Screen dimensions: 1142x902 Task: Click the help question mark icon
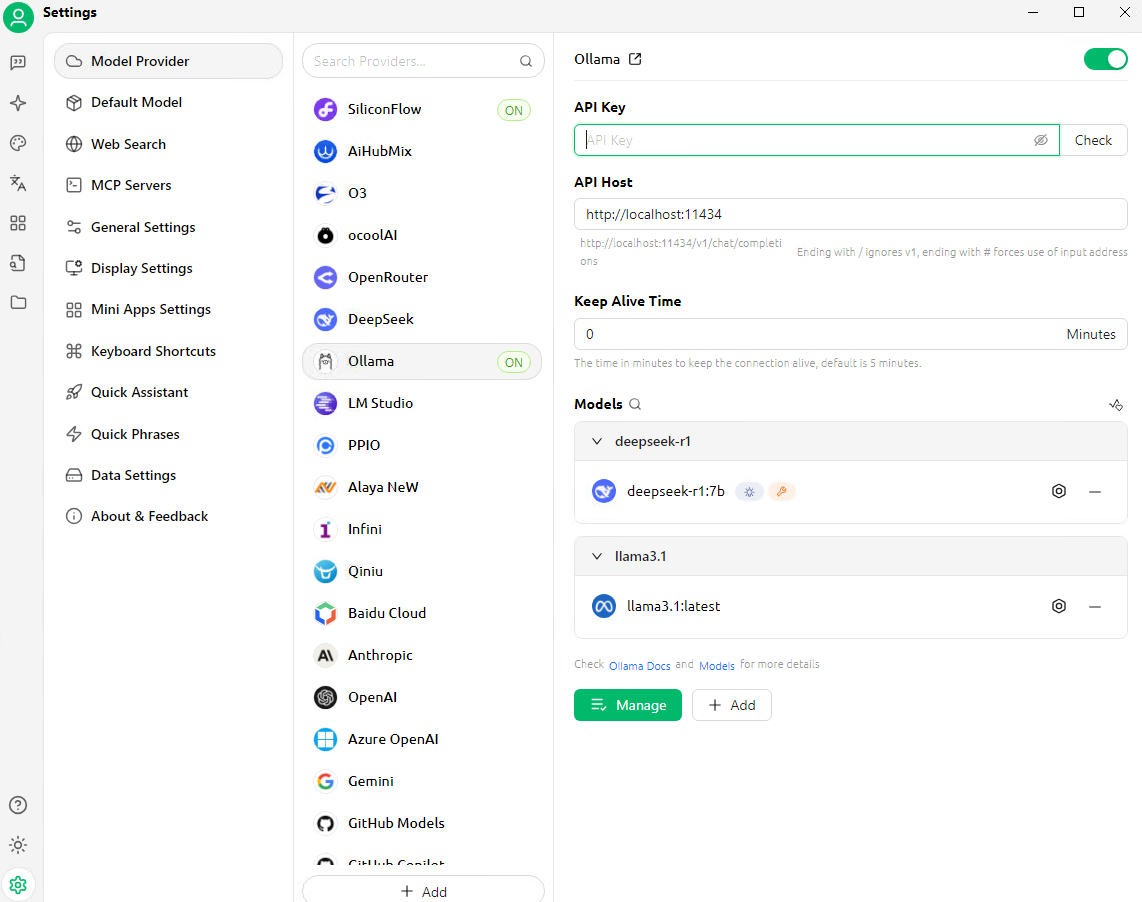tap(18, 805)
